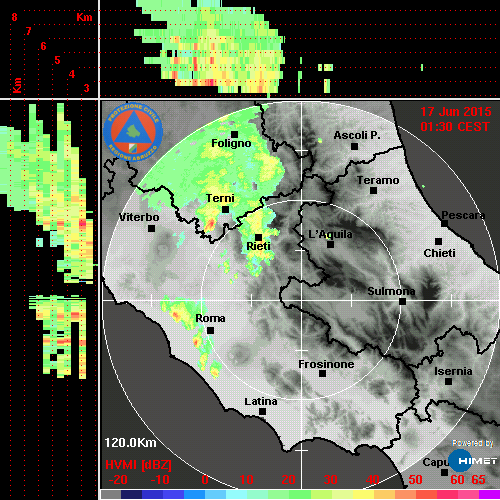Image resolution: width=500 pixels, height=500 pixels.
Task: Click the '3' height scale number
Action: click(86, 88)
